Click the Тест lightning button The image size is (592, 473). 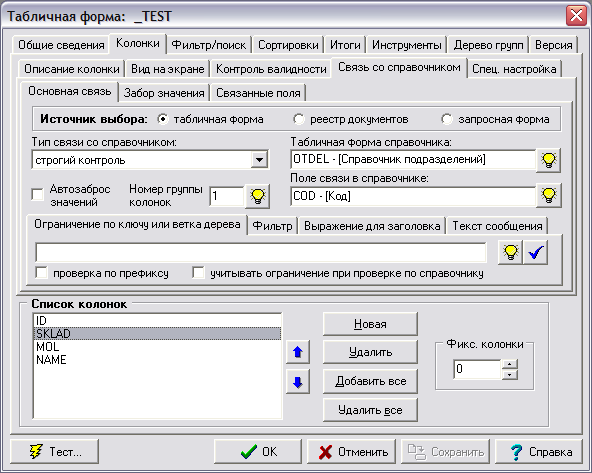click(55, 451)
